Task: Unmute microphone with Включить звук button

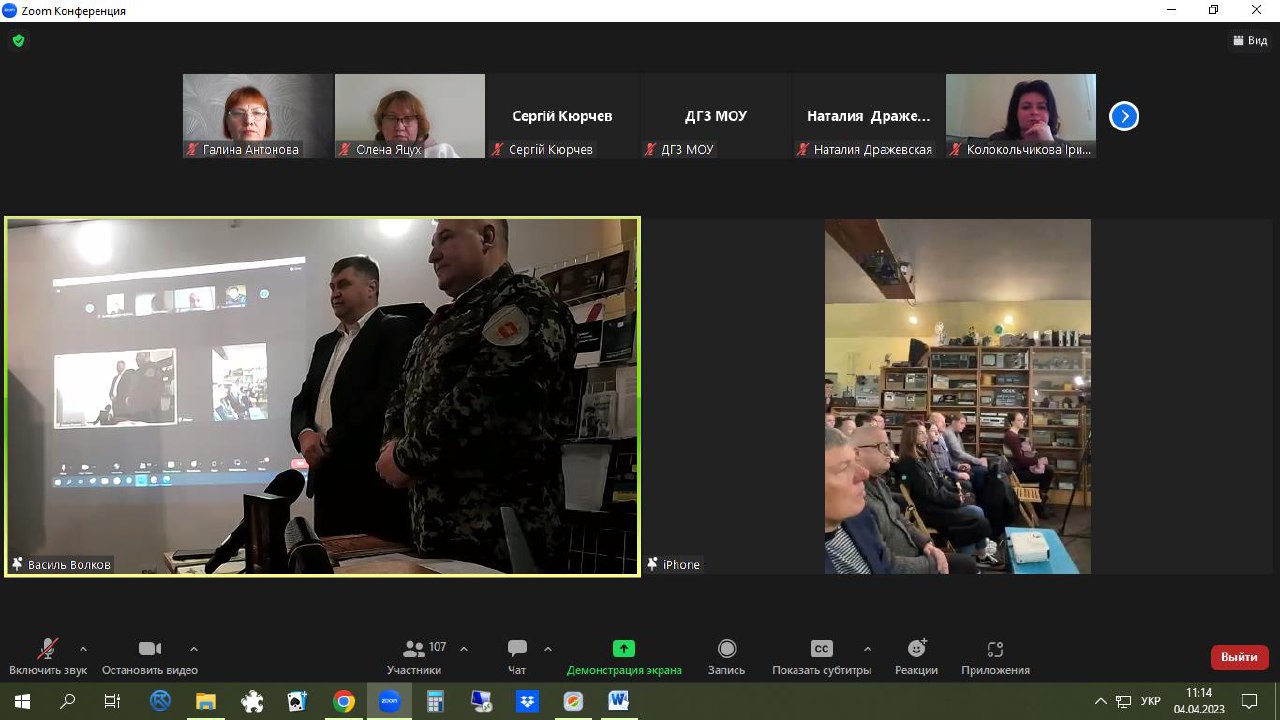Action: tap(48, 657)
